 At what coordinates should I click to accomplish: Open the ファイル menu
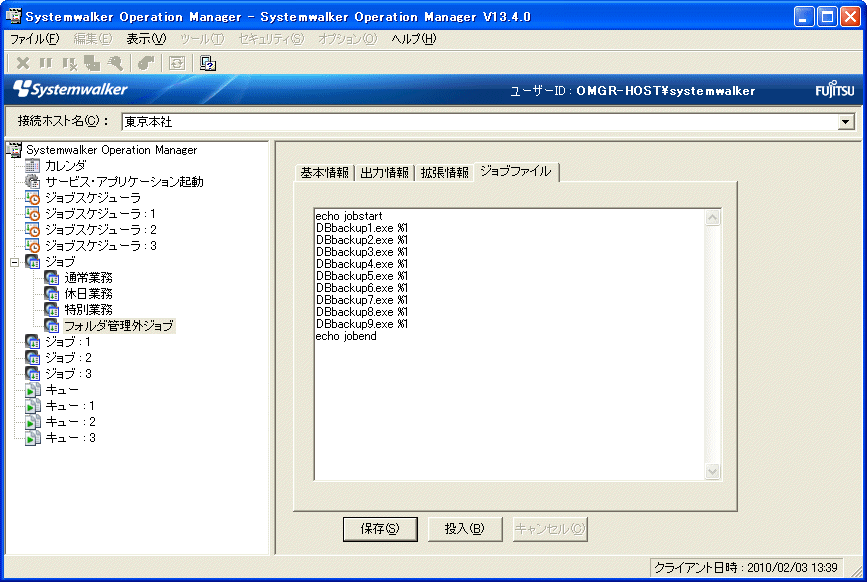(x=34, y=39)
